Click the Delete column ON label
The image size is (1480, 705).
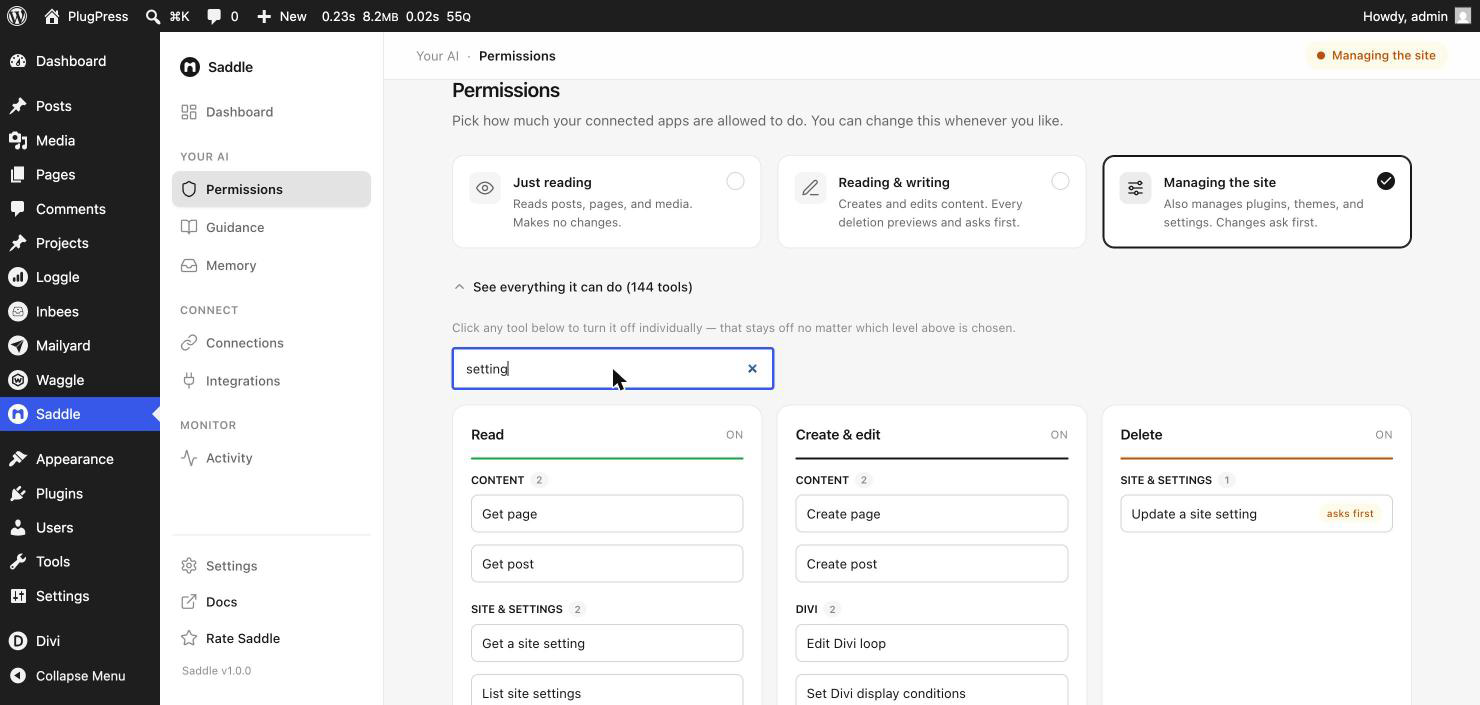coord(1384,435)
